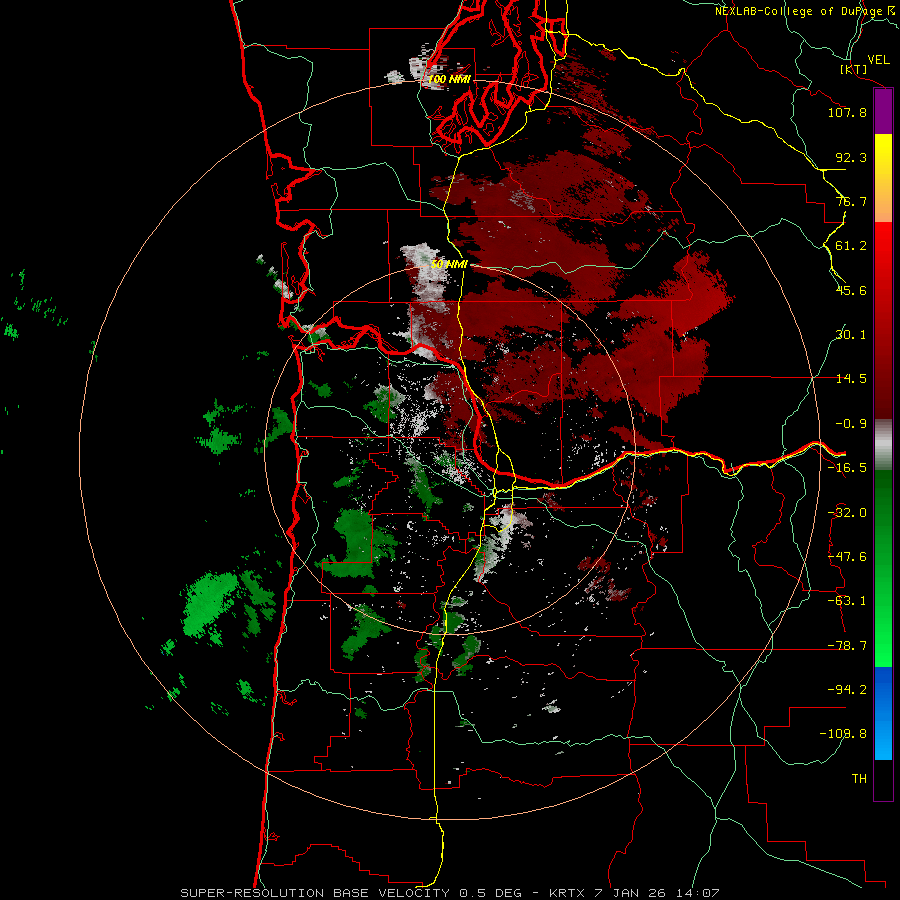Click the 50 NMI range ring label

click(449, 265)
